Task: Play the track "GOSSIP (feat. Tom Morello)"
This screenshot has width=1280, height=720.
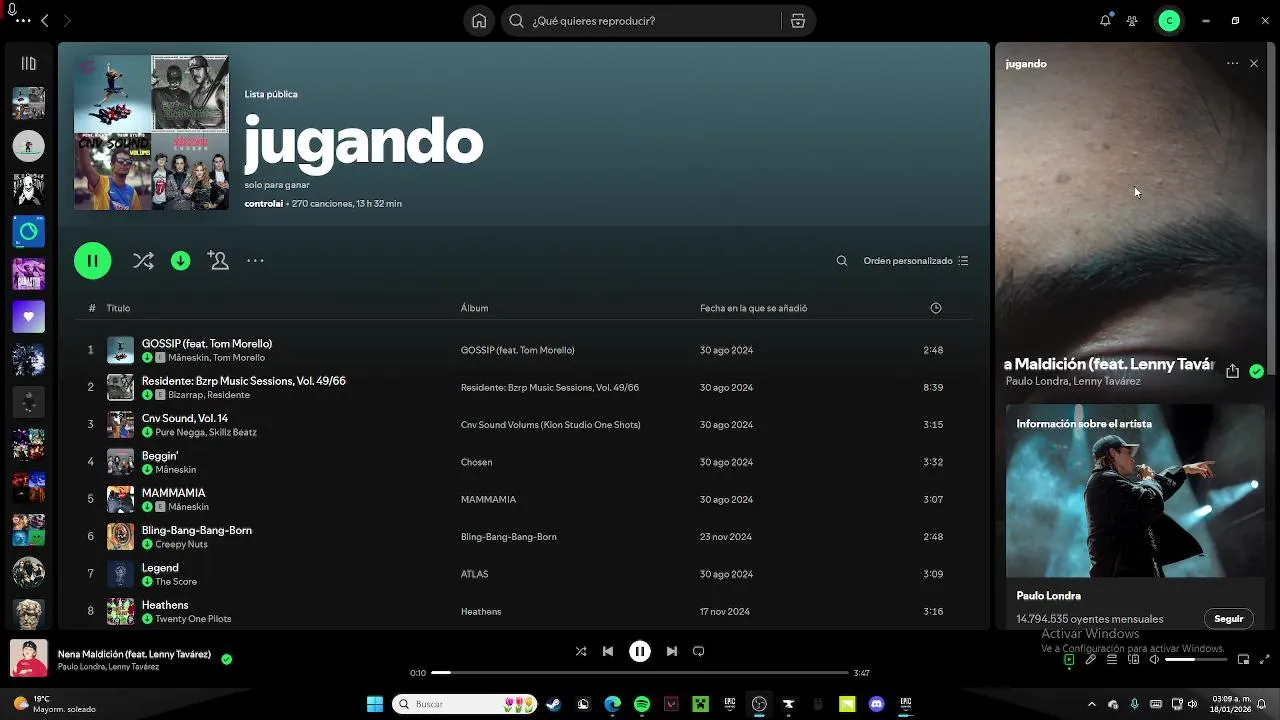Action: coord(207,344)
